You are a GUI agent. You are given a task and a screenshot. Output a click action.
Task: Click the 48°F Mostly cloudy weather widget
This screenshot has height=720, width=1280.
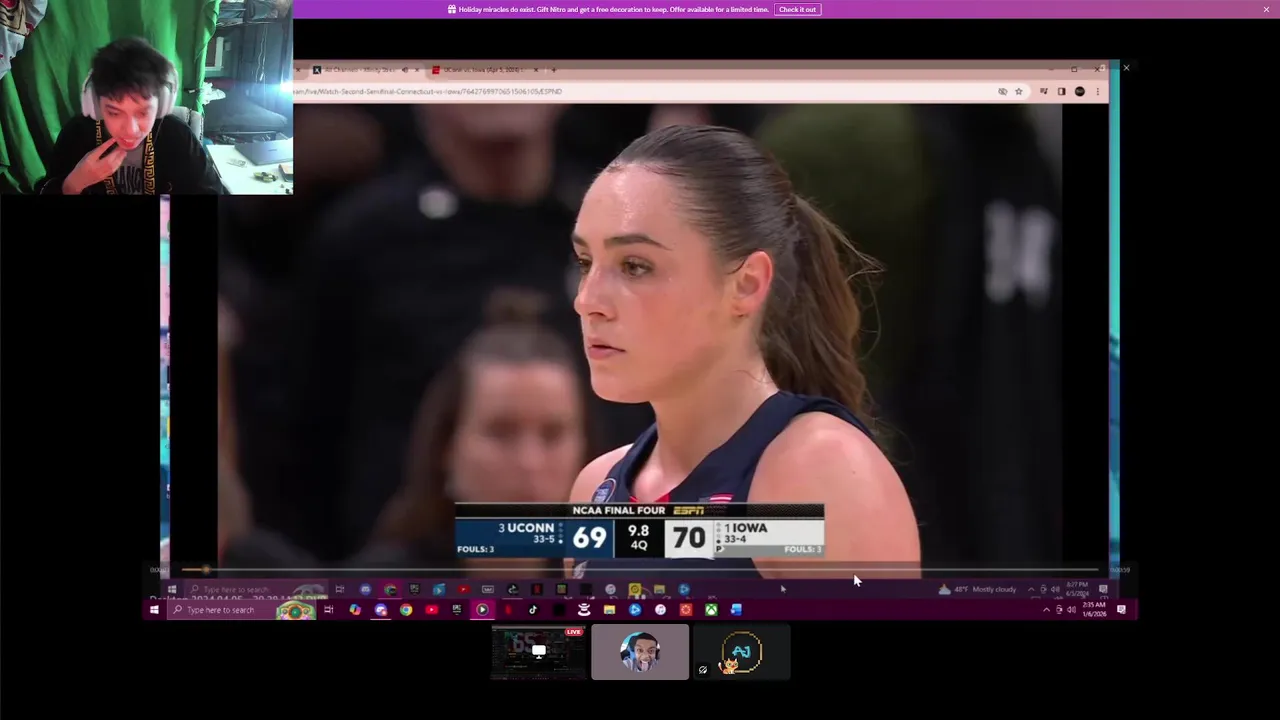click(977, 589)
